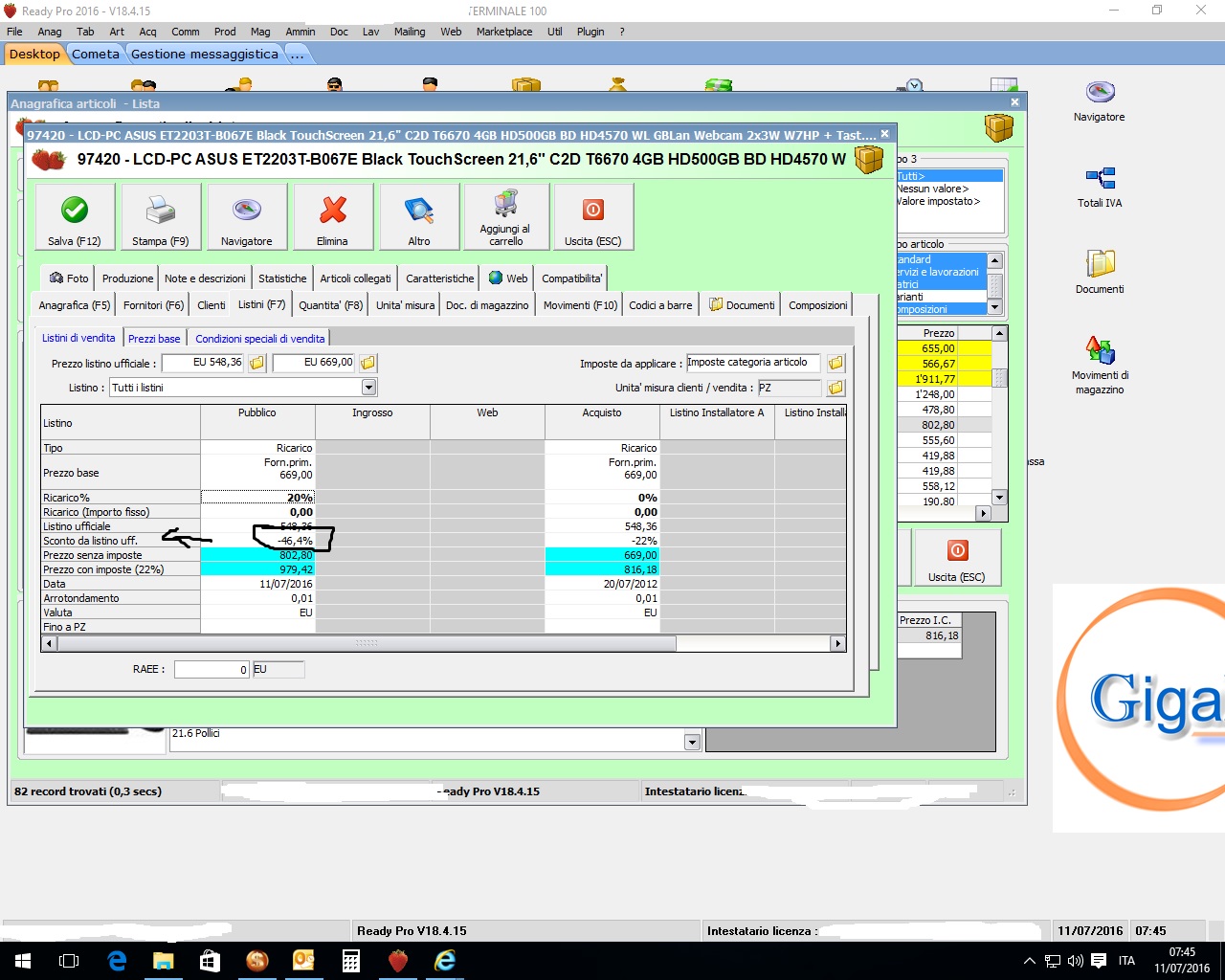Open Condizioni speciali di vendita tab
This screenshot has width=1225, height=980.
click(x=260, y=339)
